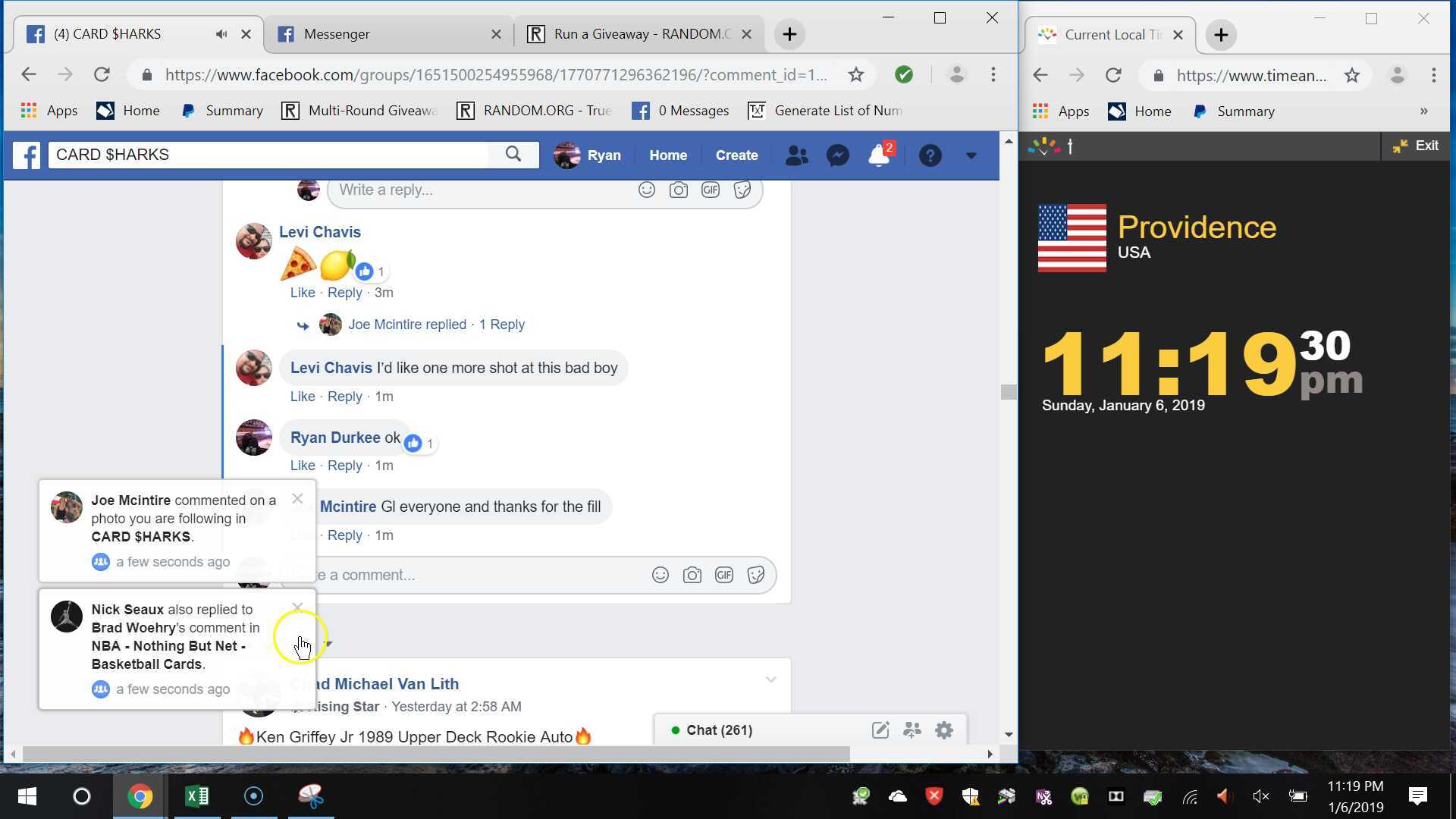Screen dimensions: 1456x819
Task: Click Reply under Ryan Durkee's comment
Action: [x=344, y=466]
